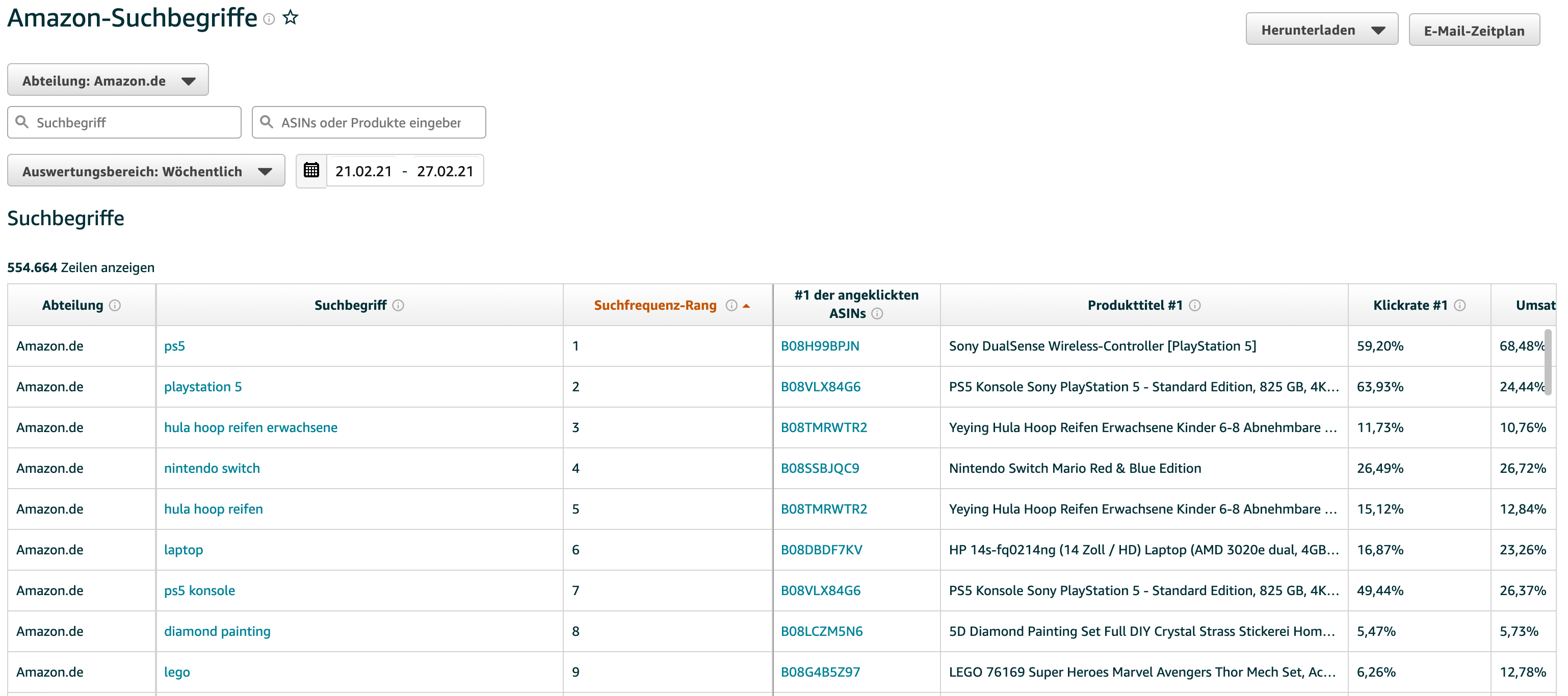This screenshot has width=1568, height=696.
Task: Open link hula hoop reifen erwachsene
Action: (251, 427)
